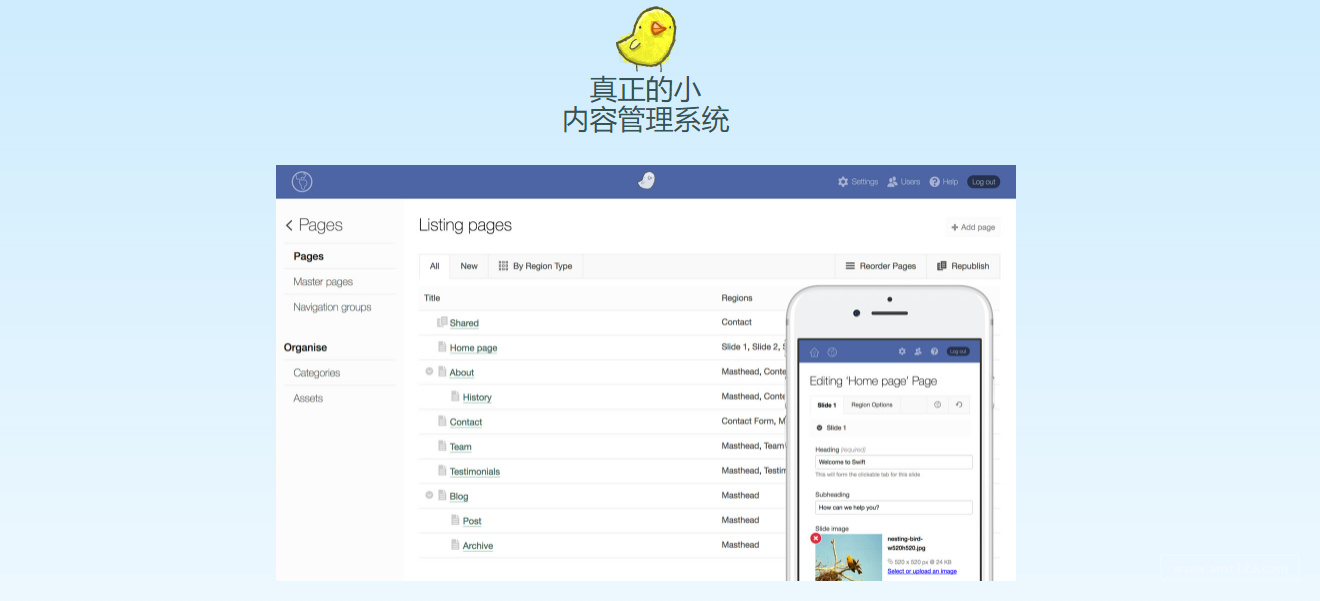This screenshot has height=601, width=1320.
Task: Click the page icon in the History row
Action: pos(455,396)
